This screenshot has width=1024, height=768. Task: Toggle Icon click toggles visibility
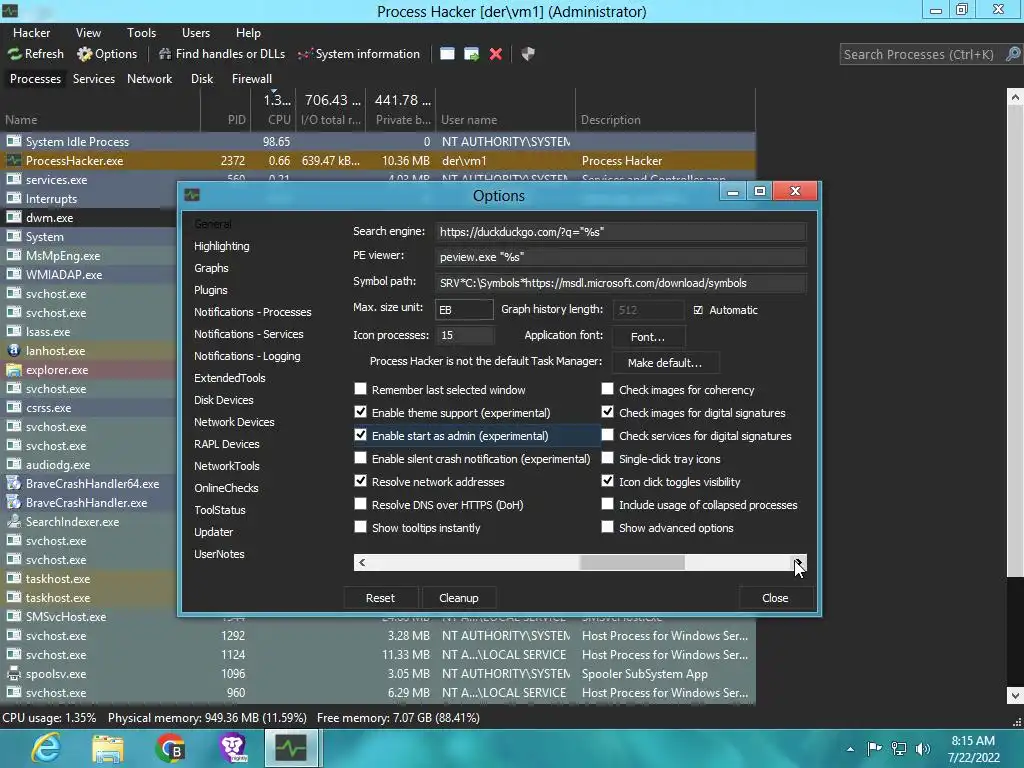coord(607,481)
